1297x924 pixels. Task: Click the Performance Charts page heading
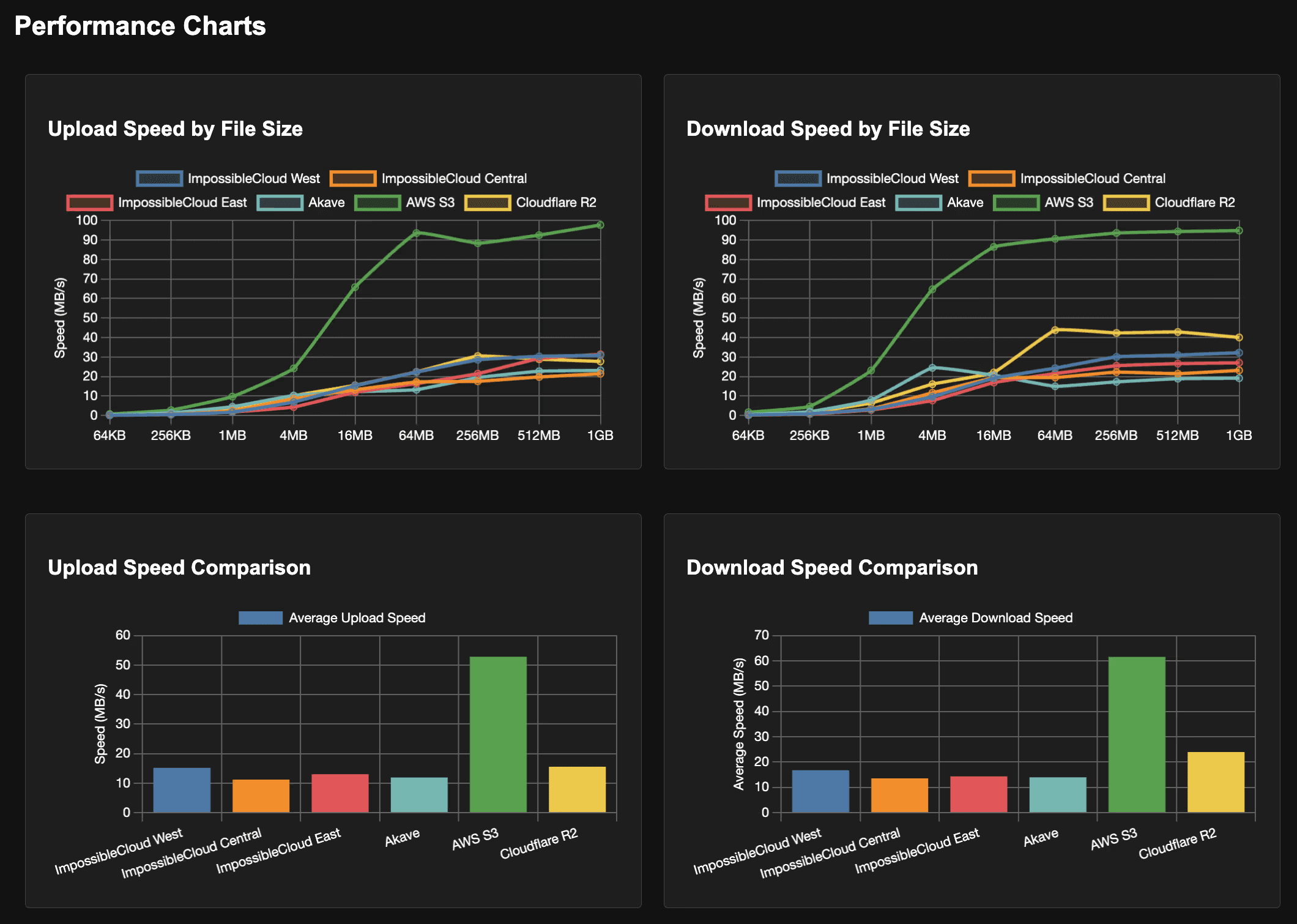click(140, 26)
